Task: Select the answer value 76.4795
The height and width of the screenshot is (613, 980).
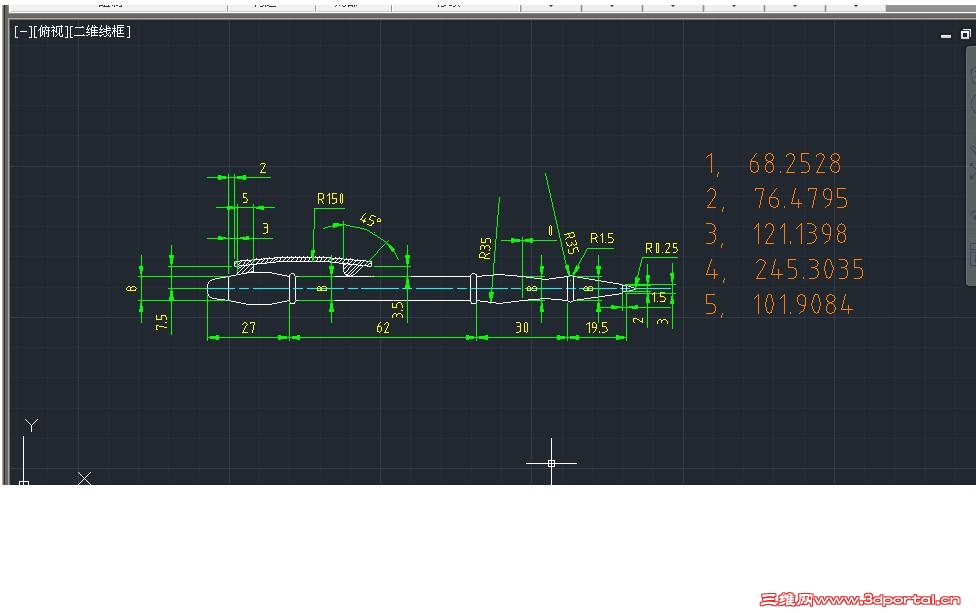Action: (801, 199)
